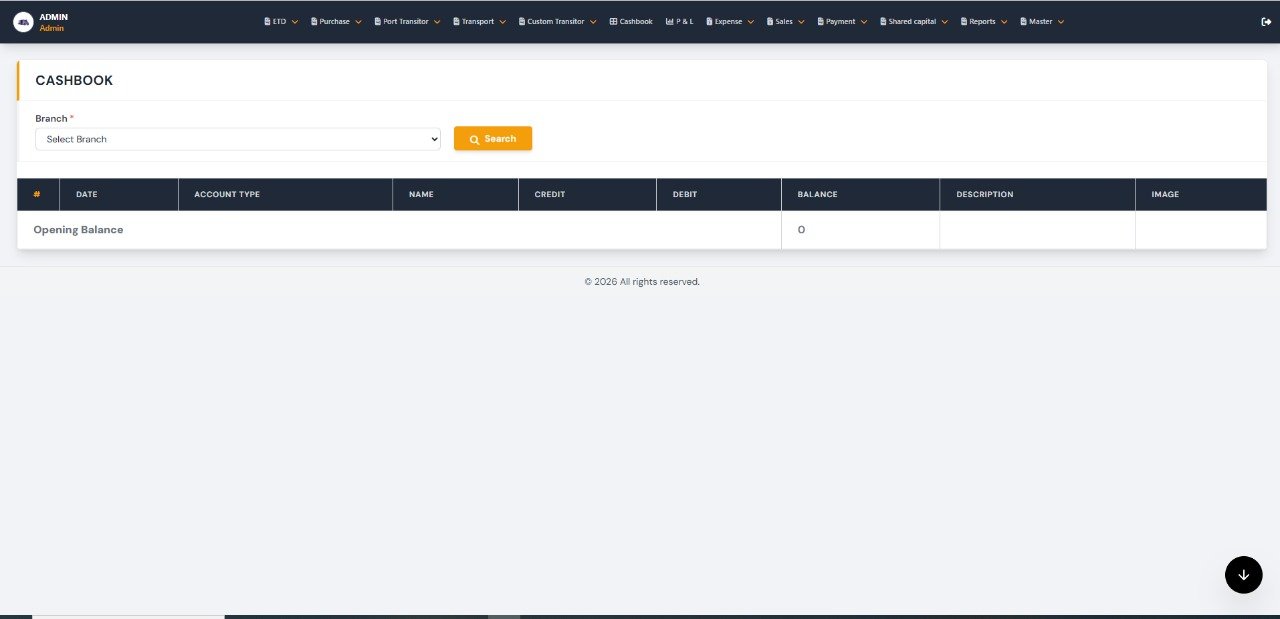Select Cashbook from the navigation bar
This screenshot has width=1280, height=619.
pos(630,21)
